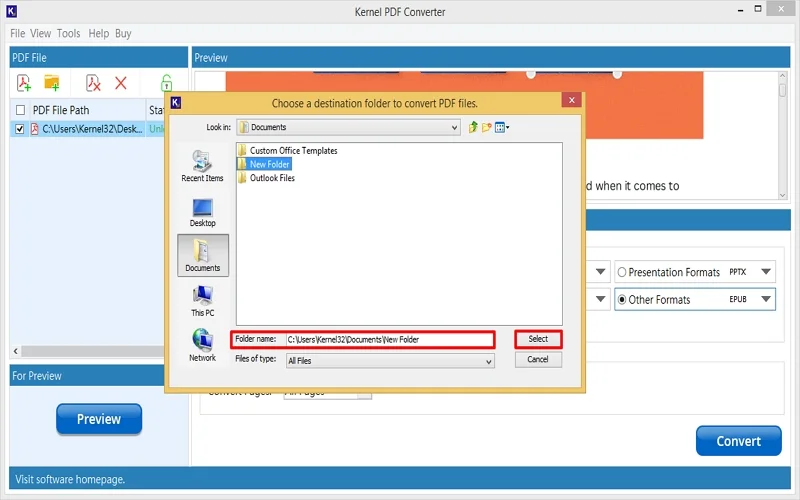Screen dimensions: 800x500
Task: Click the Visit software homepage link
Action: coord(70,479)
